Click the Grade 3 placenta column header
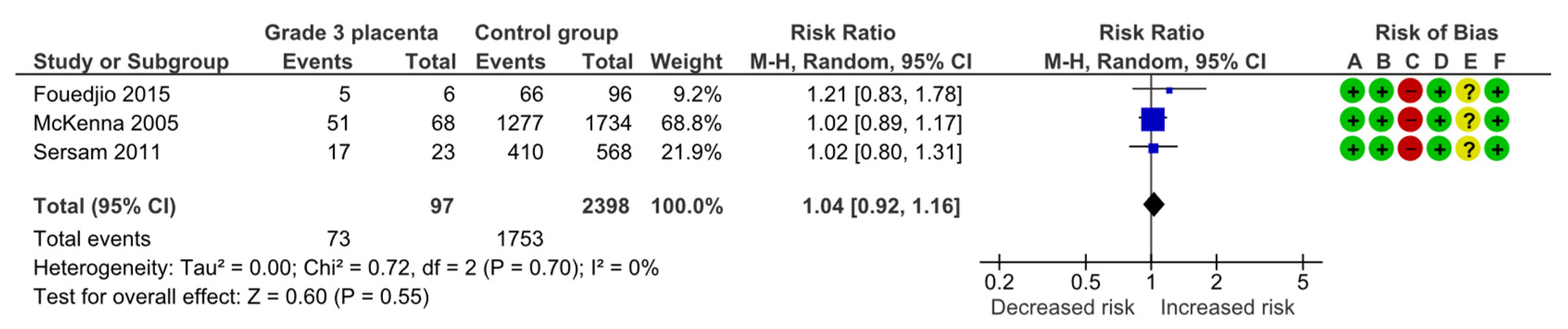The width and height of the screenshot is (1568, 329). click(x=351, y=33)
